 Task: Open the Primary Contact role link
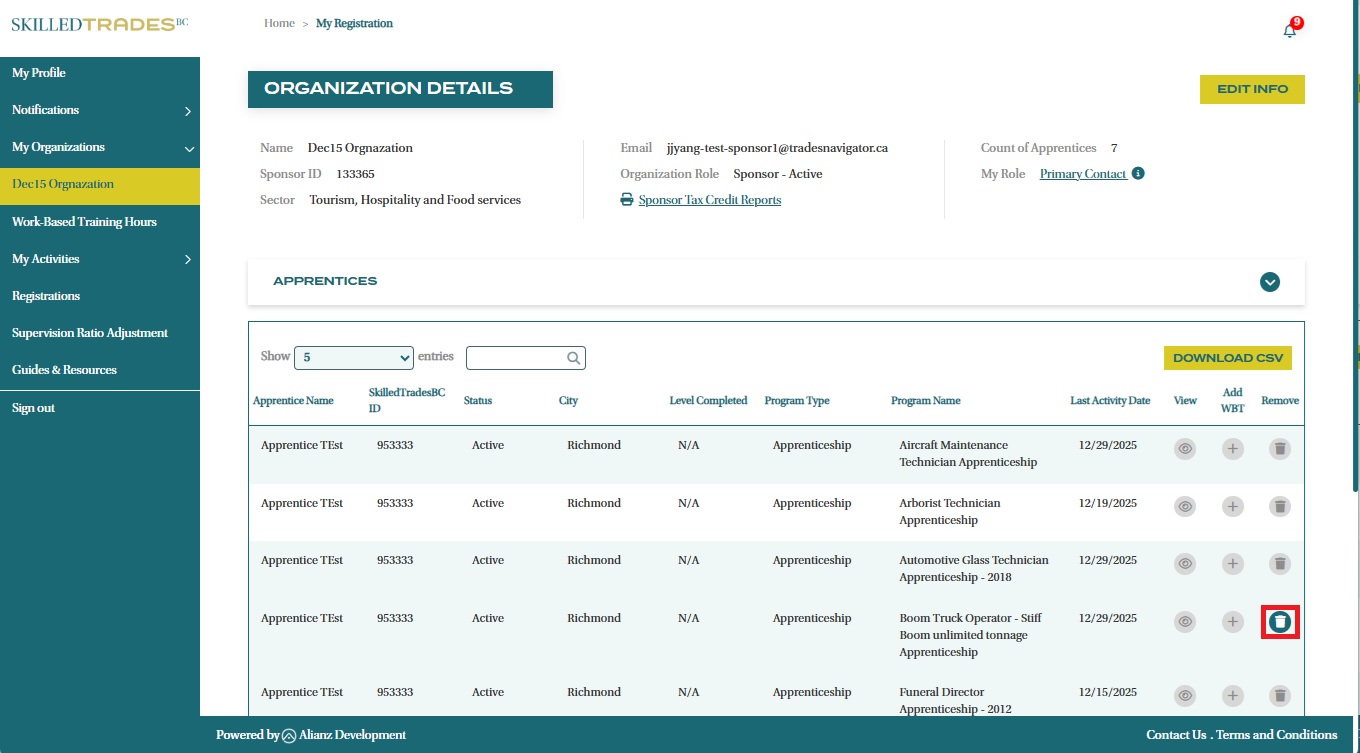[1083, 174]
